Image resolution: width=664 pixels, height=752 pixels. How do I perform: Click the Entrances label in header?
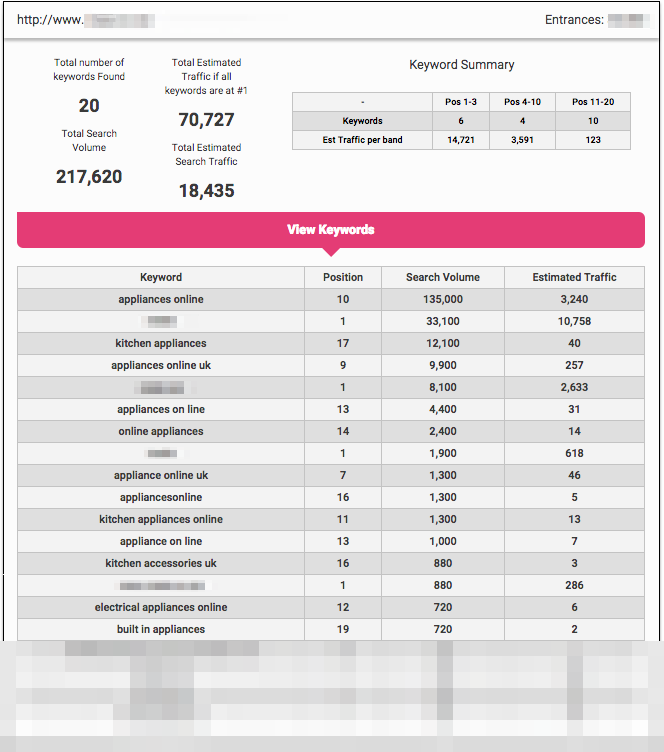pyautogui.click(x=574, y=19)
